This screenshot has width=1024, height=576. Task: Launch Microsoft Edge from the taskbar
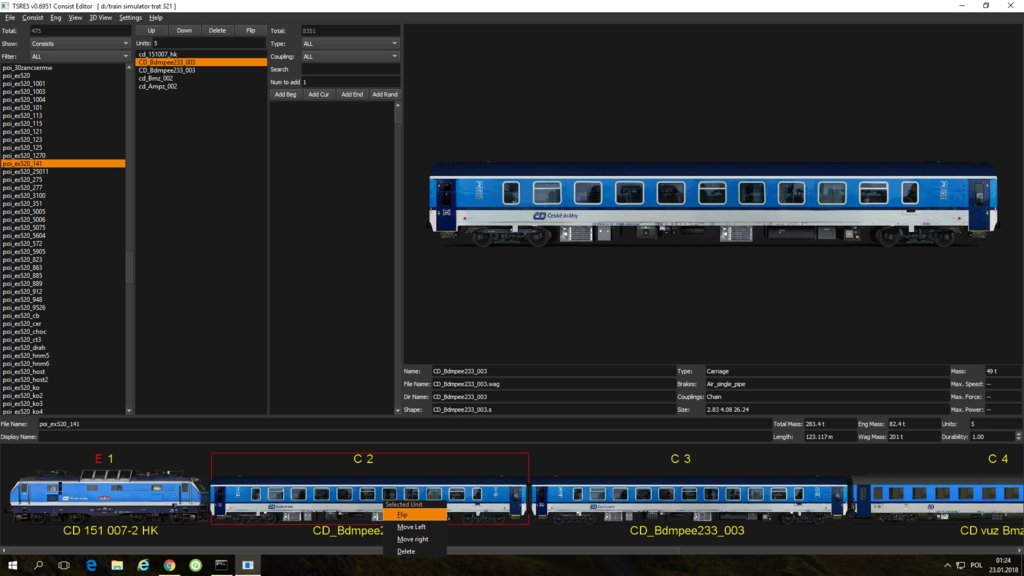pos(91,565)
